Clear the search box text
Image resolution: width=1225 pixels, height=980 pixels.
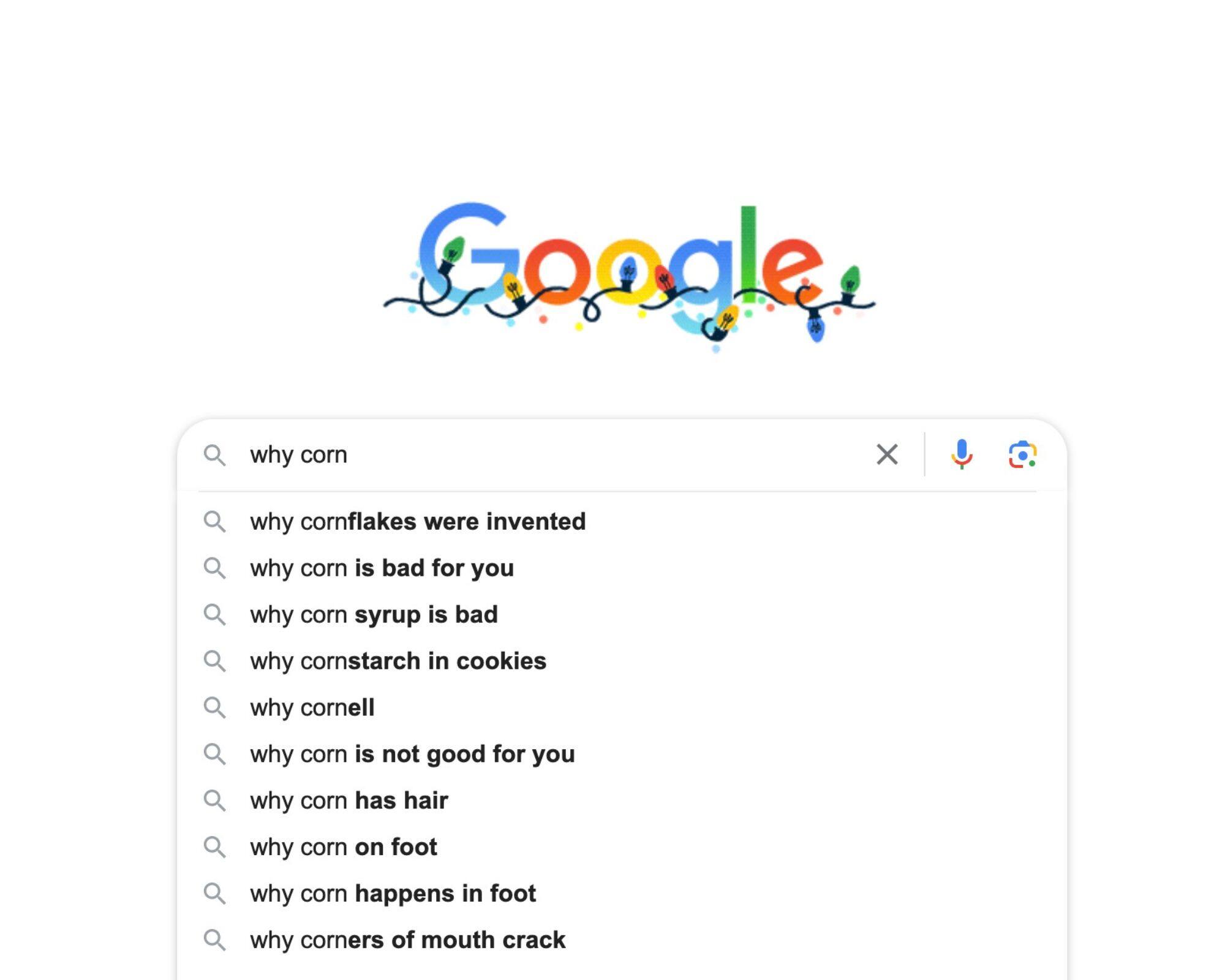click(x=887, y=454)
